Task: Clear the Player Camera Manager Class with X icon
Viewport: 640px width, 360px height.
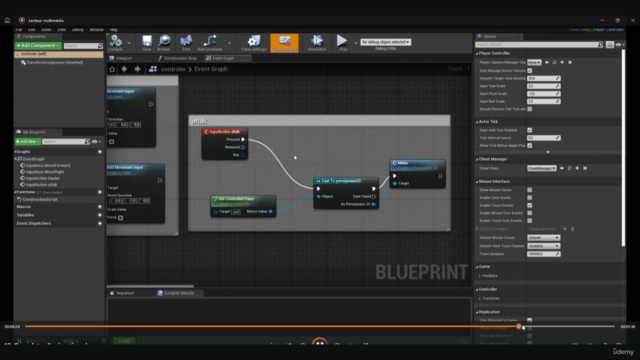Action: (x=570, y=62)
